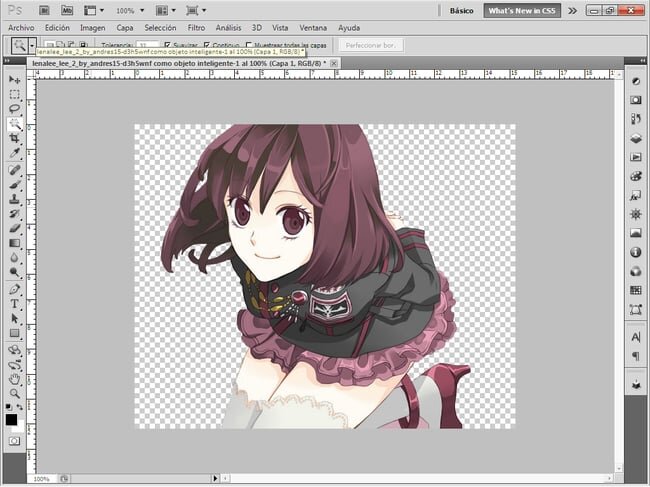Open the Imagen menu
This screenshot has width=650, height=487.
pos(92,28)
